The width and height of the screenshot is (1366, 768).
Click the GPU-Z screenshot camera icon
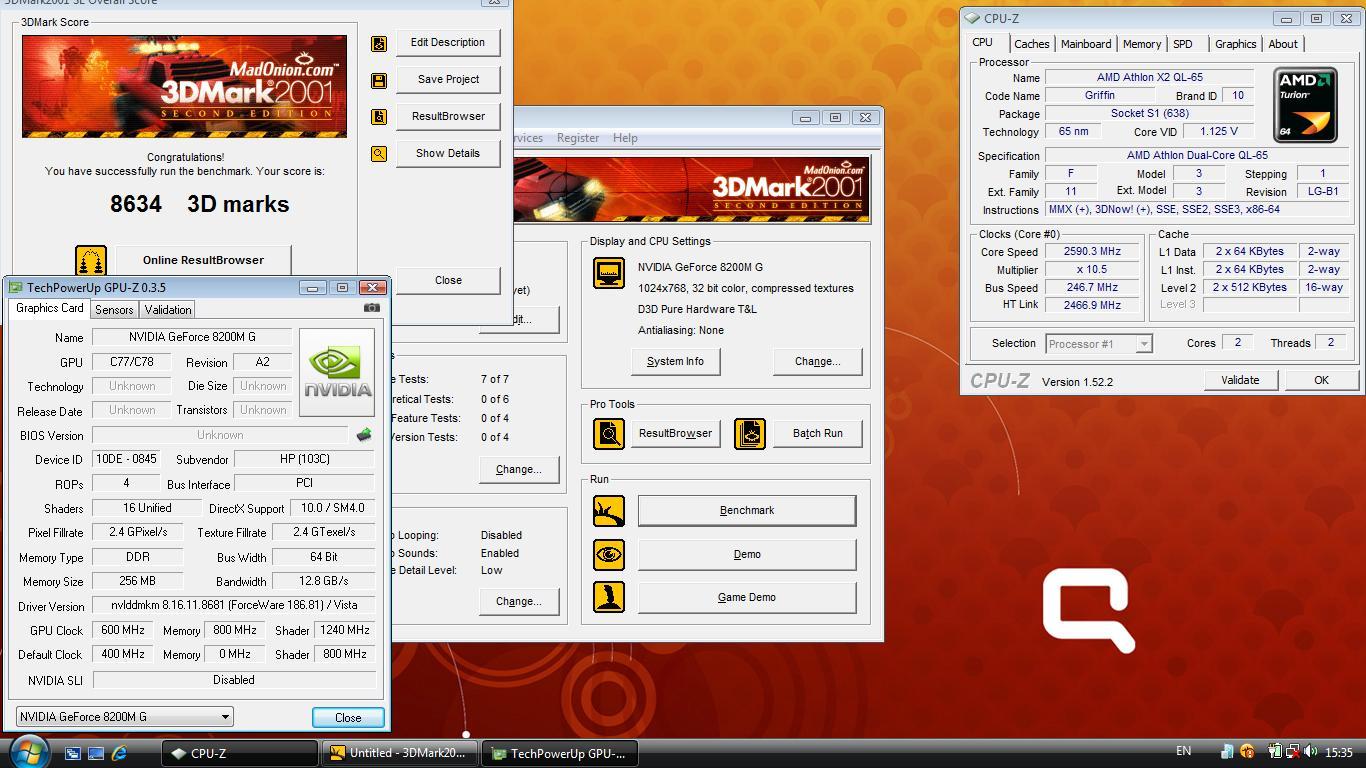[x=372, y=308]
